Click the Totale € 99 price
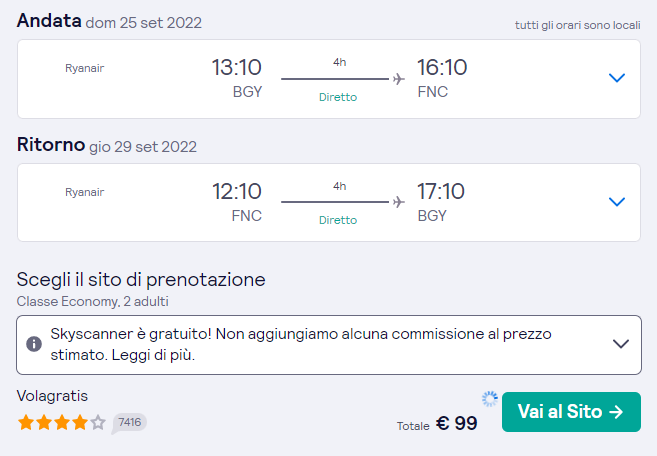 click(x=438, y=424)
